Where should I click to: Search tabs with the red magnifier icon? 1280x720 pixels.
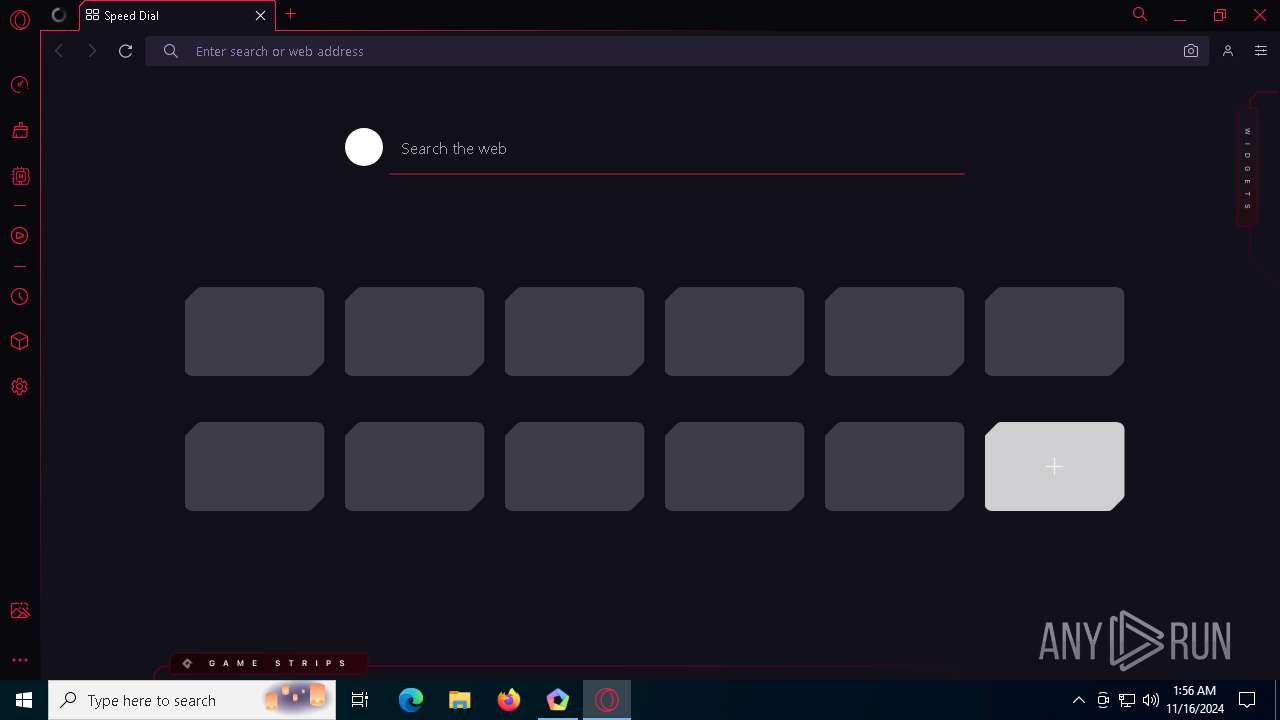[1140, 14]
